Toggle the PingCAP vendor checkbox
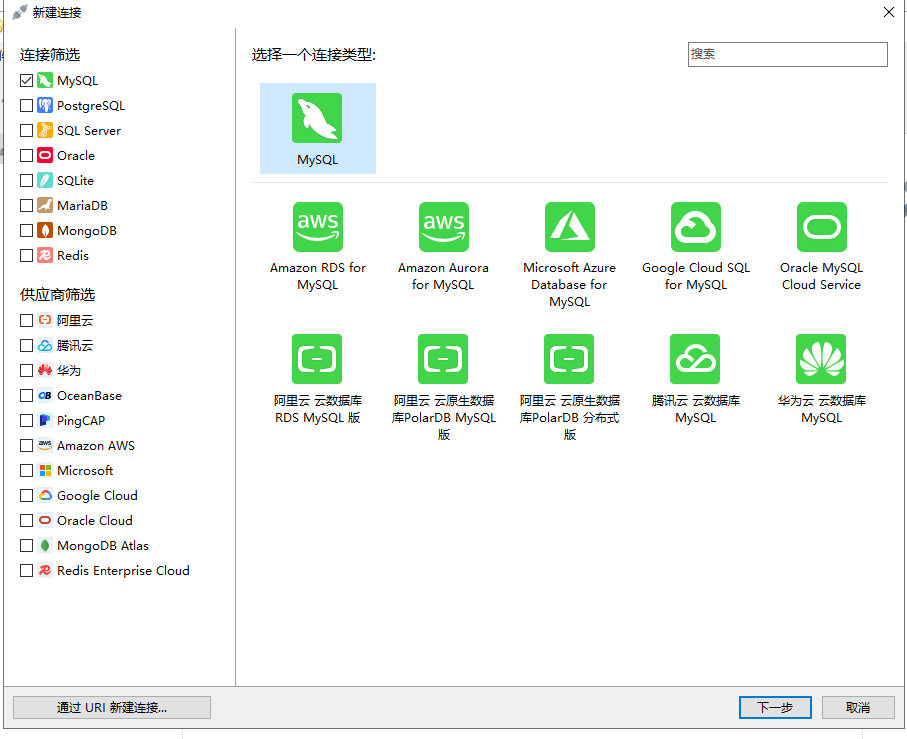907x739 pixels. pyautogui.click(x=27, y=420)
